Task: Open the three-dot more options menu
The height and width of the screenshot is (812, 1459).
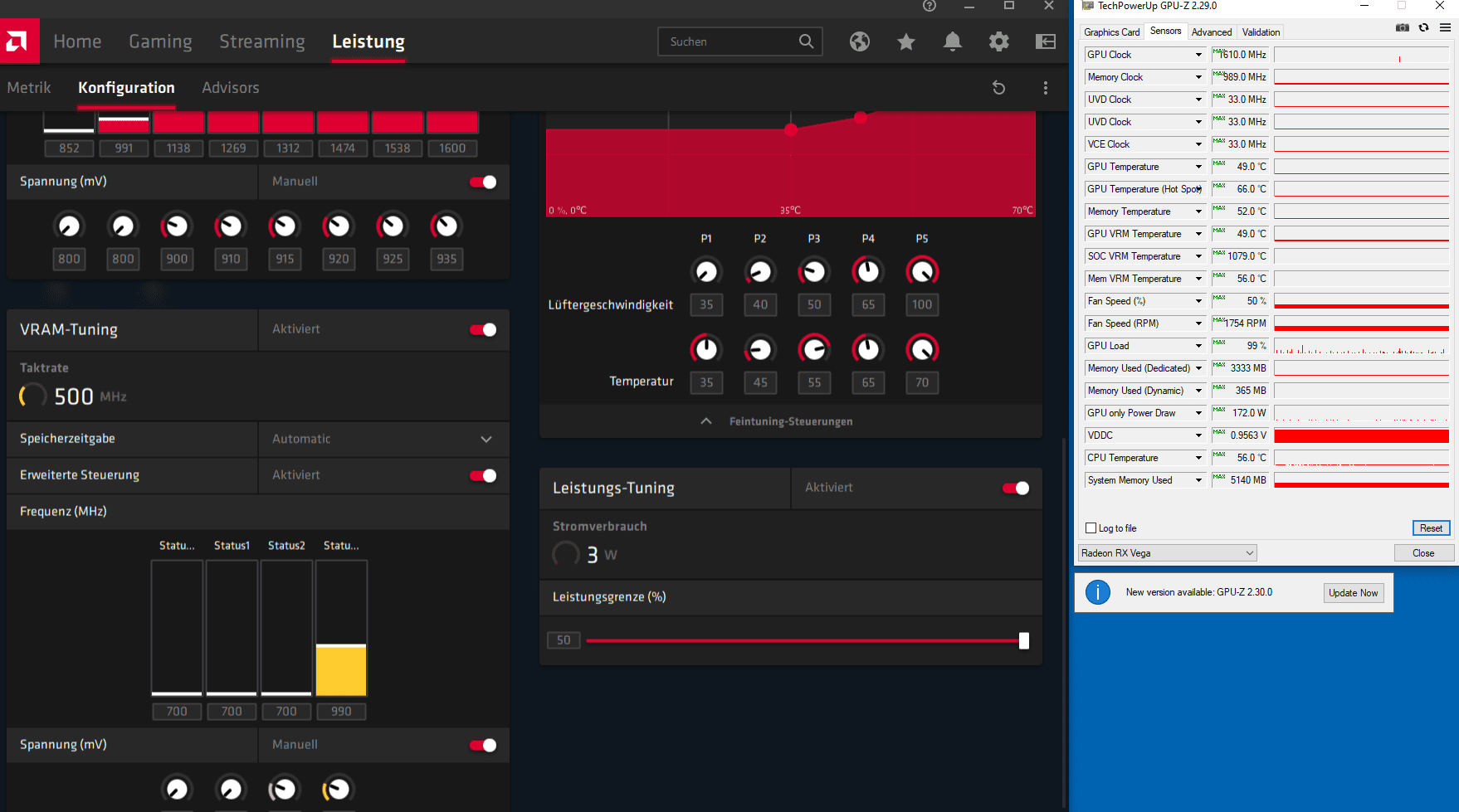Action: coord(1045,88)
